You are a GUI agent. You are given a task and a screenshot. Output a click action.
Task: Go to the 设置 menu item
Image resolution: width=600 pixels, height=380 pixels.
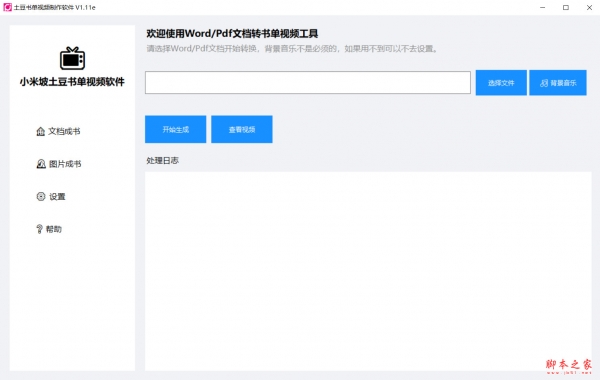point(51,197)
